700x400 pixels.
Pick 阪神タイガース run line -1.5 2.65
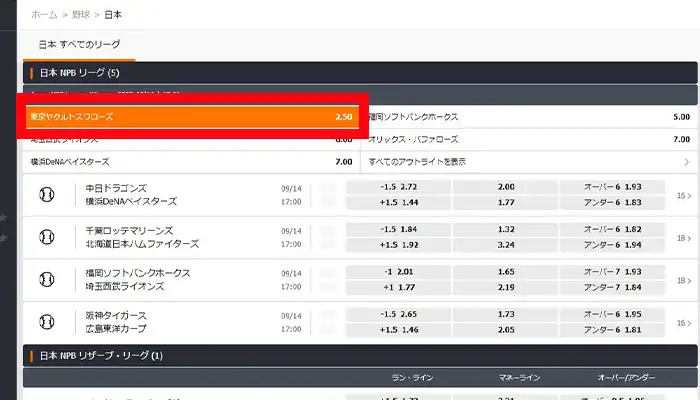pyautogui.click(x=399, y=314)
